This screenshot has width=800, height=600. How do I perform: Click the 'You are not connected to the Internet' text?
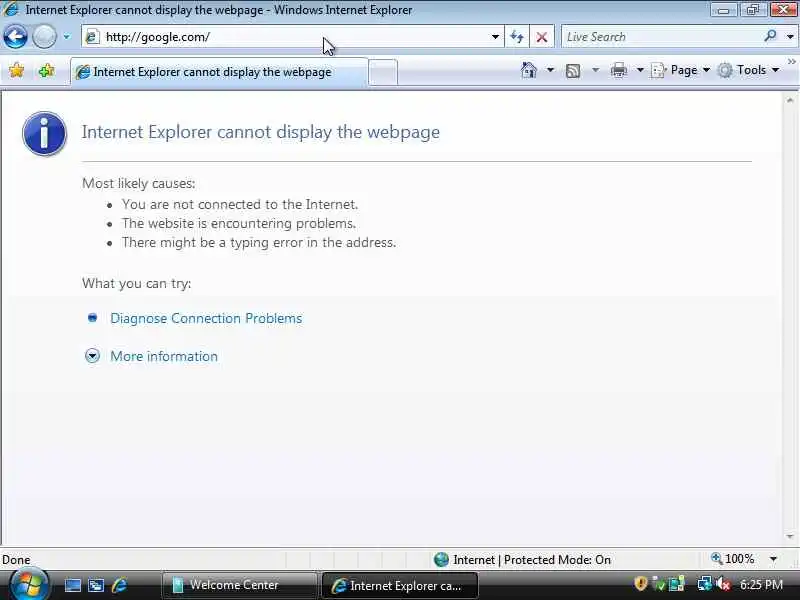pos(240,205)
